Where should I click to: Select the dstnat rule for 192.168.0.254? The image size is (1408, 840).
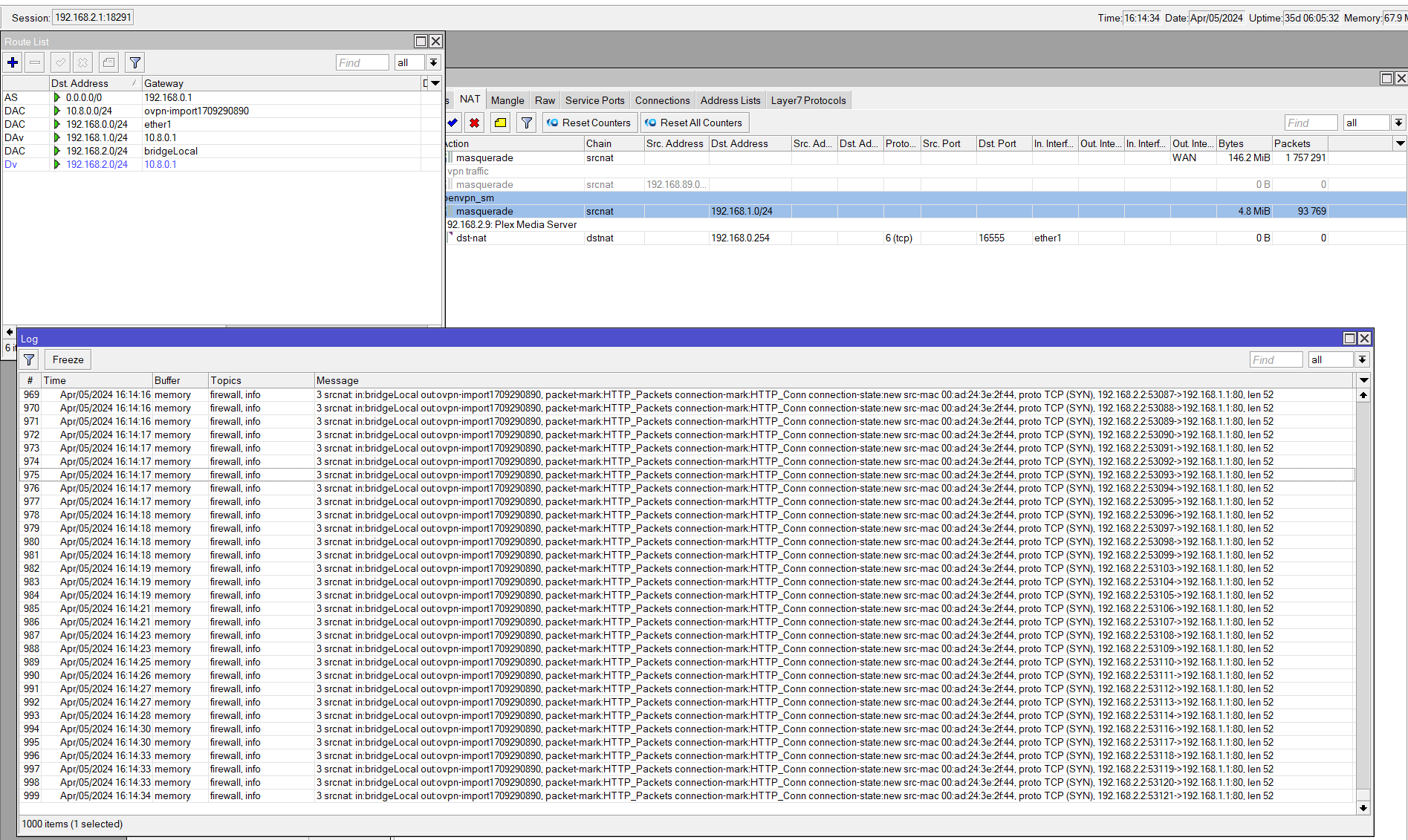tap(926, 238)
